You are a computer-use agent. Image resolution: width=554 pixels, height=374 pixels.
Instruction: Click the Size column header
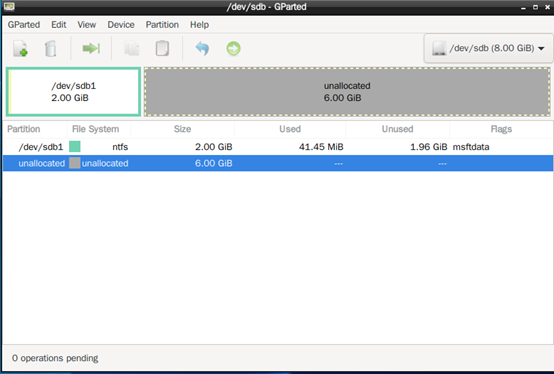(x=182, y=129)
